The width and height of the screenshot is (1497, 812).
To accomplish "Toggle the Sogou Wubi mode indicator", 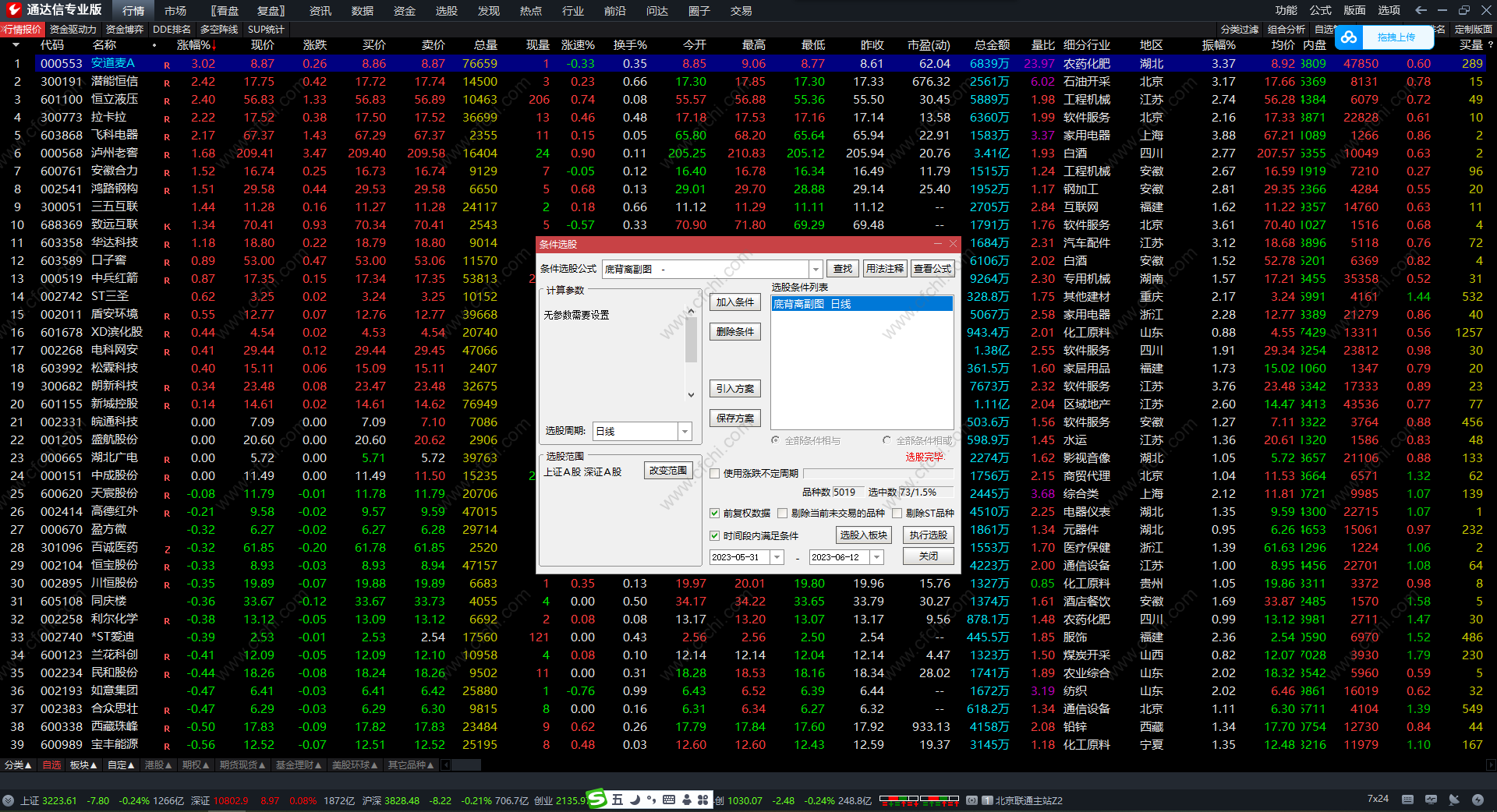I will click(x=618, y=800).
